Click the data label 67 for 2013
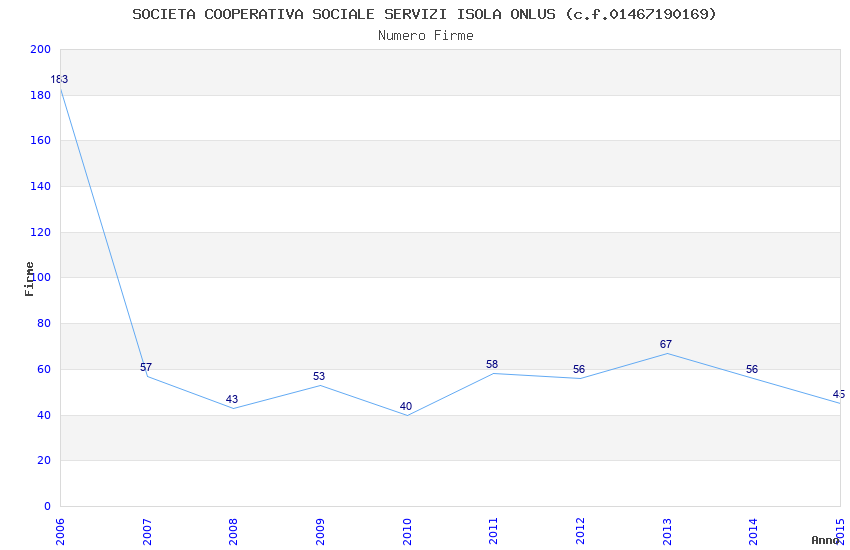The image size is (850, 550). 666,345
